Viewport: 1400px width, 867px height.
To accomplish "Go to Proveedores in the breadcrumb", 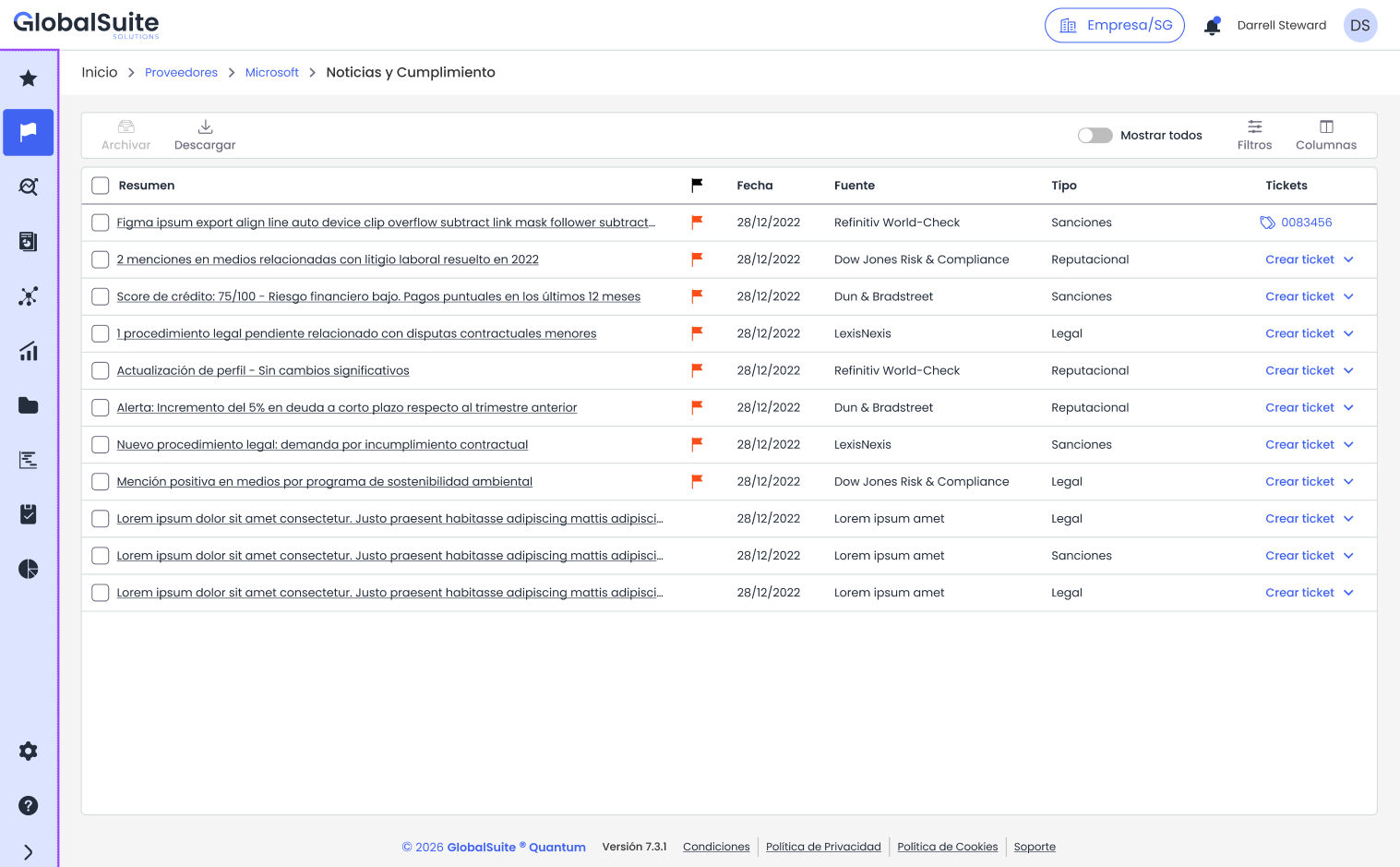I will click(181, 72).
